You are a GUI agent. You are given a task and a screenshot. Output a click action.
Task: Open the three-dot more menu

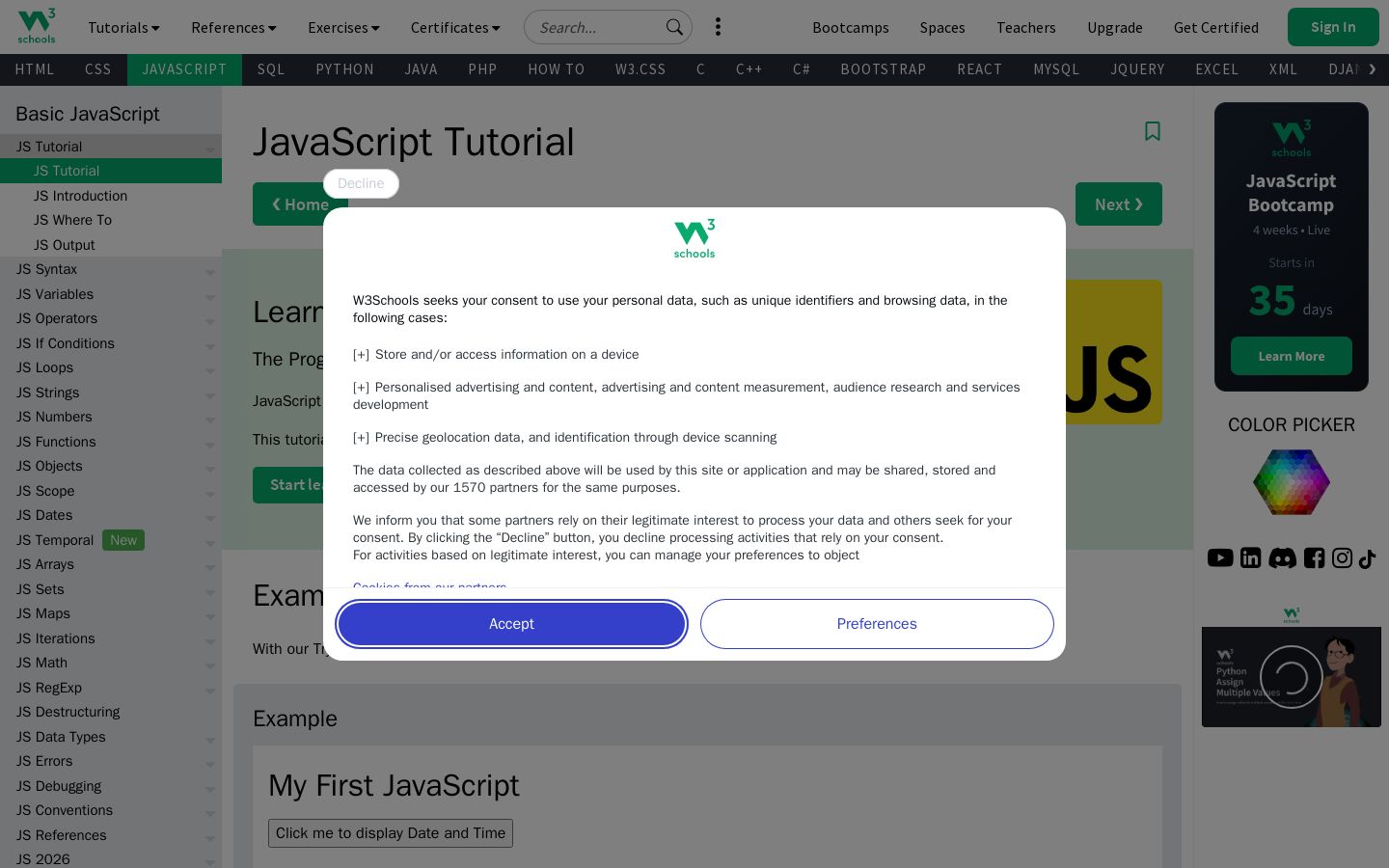pyautogui.click(x=718, y=27)
